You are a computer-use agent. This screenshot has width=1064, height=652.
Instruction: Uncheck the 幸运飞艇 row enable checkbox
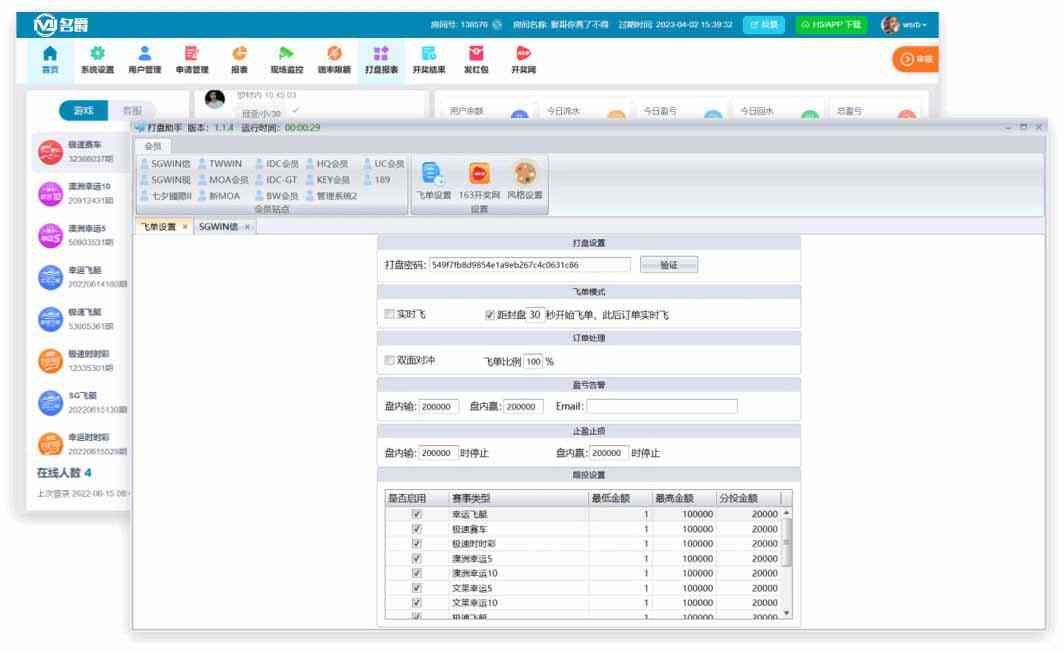[417, 514]
